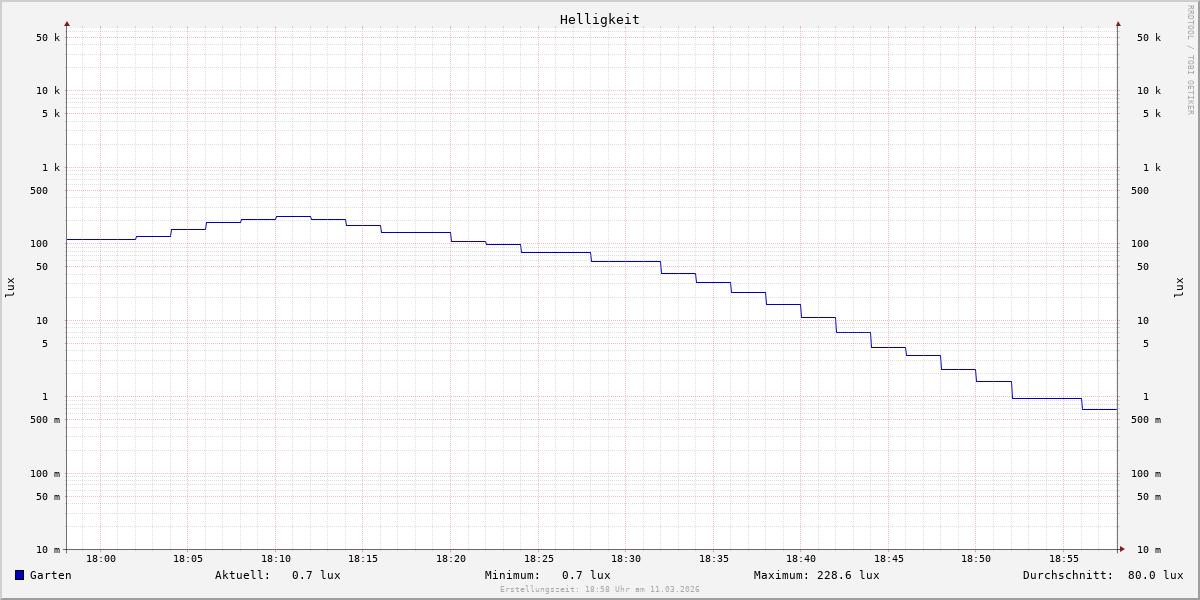This screenshot has width=1200, height=600.
Task: Click the 18:25 time axis label
Action: tap(539, 559)
